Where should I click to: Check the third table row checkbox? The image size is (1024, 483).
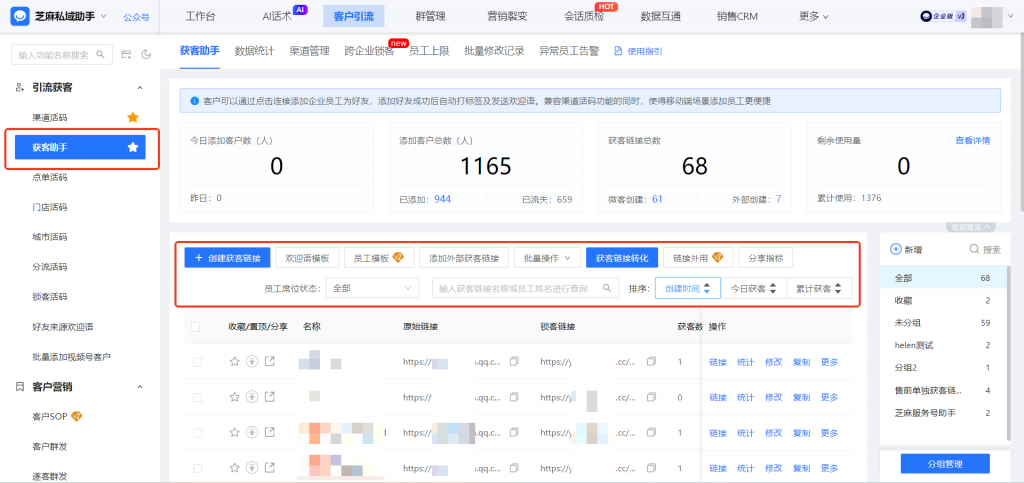pyautogui.click(x=197, y=433)
